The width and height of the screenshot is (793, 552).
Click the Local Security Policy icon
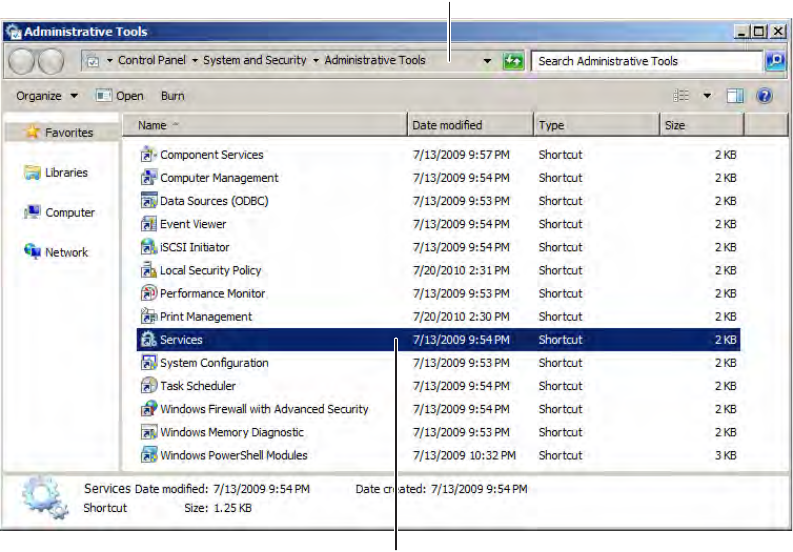pyautogui.click(x=149, y=270)
